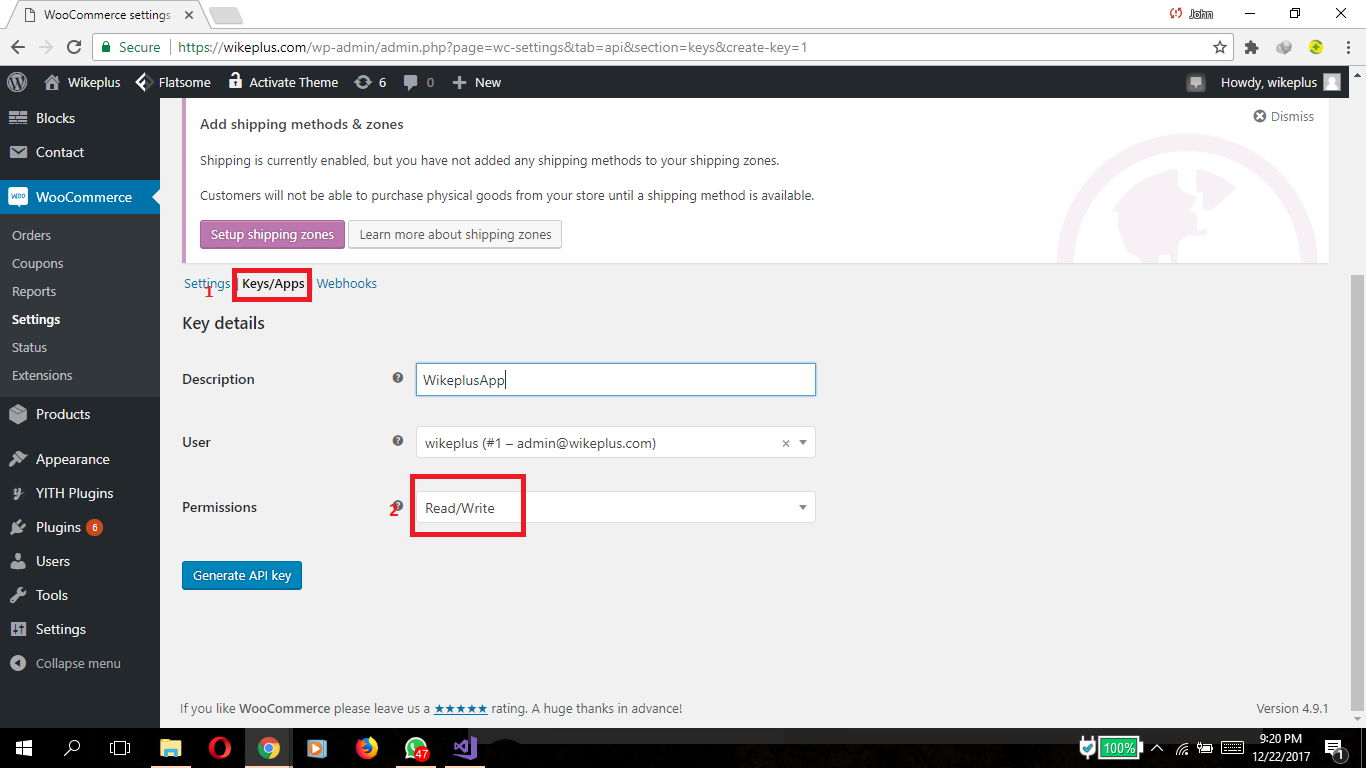Select WooCommerce Settings submenu item
Viewport: 1366px width, 768px height.
tap(36, 319)
